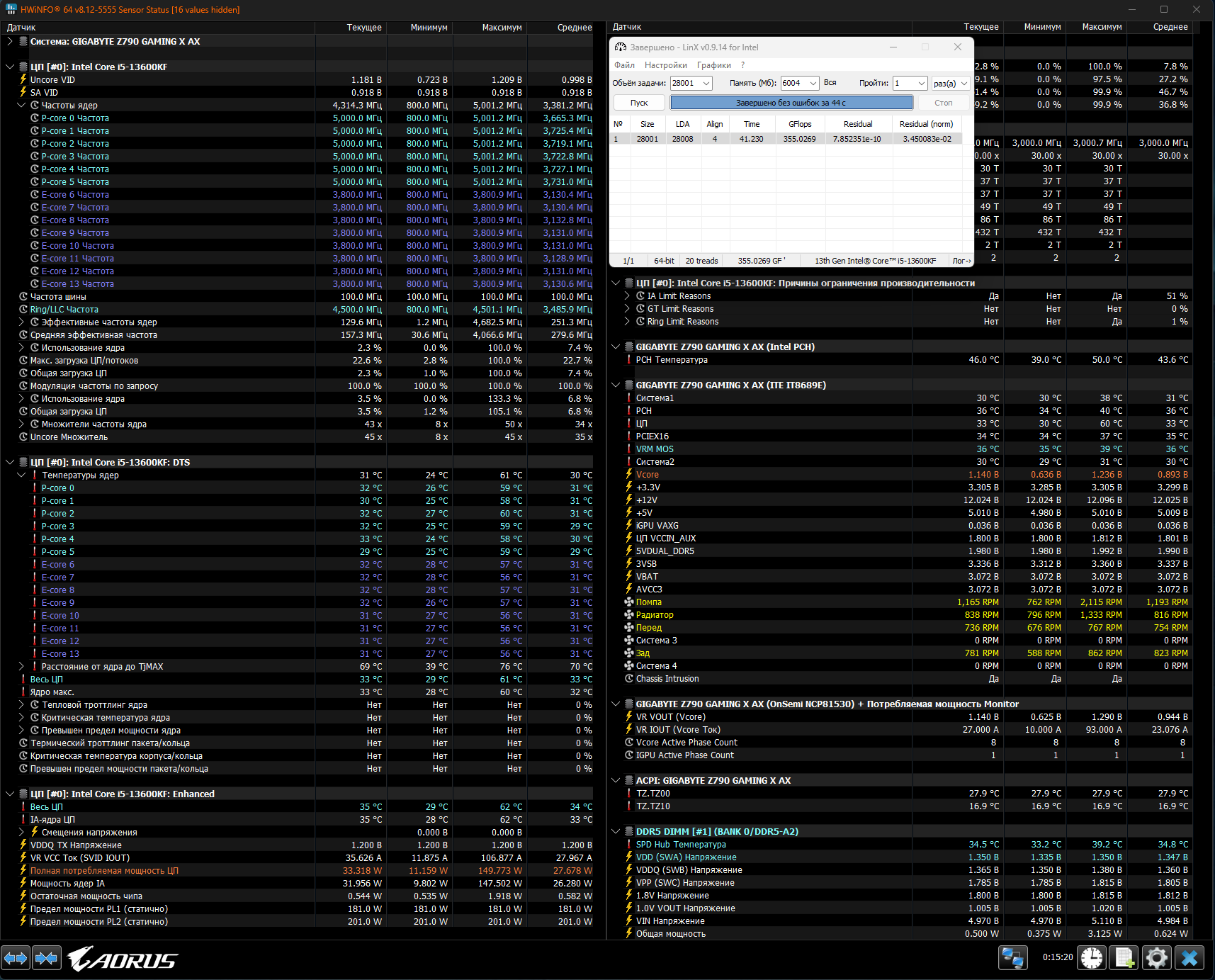
Task: Click the Вся memory label in LinX
Action: tap(830, 83)
